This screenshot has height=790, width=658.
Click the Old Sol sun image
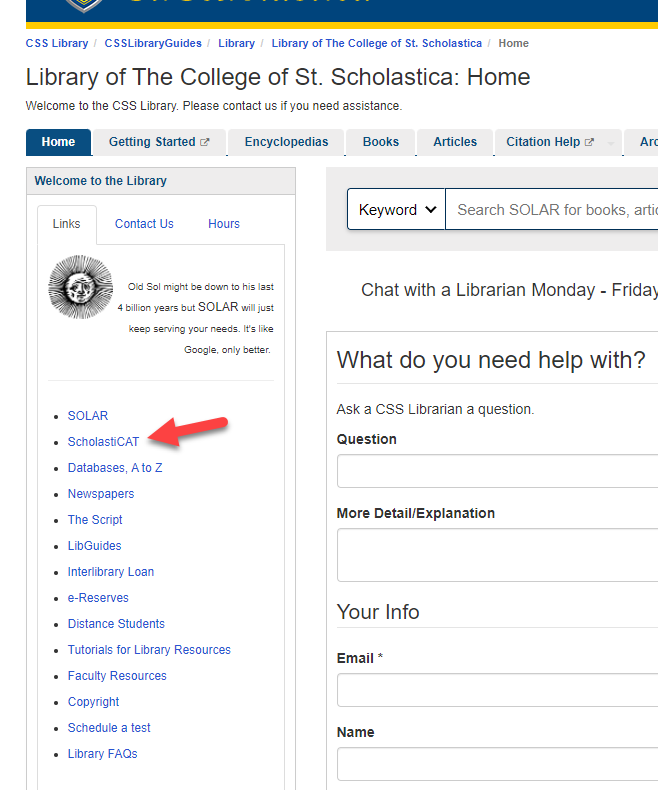pos(81,287)
